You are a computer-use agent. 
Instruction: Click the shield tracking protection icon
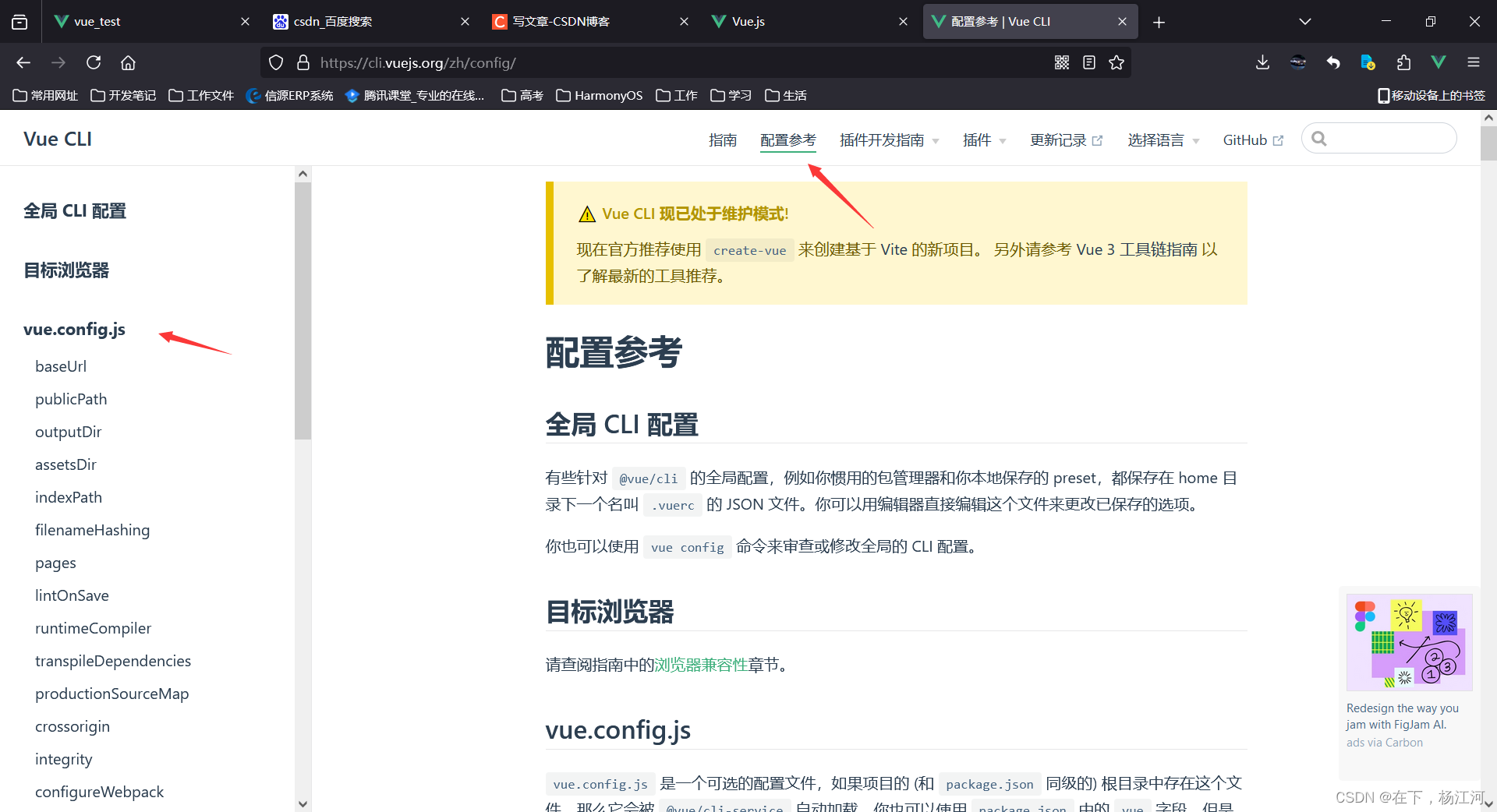[x=276, y=62]
